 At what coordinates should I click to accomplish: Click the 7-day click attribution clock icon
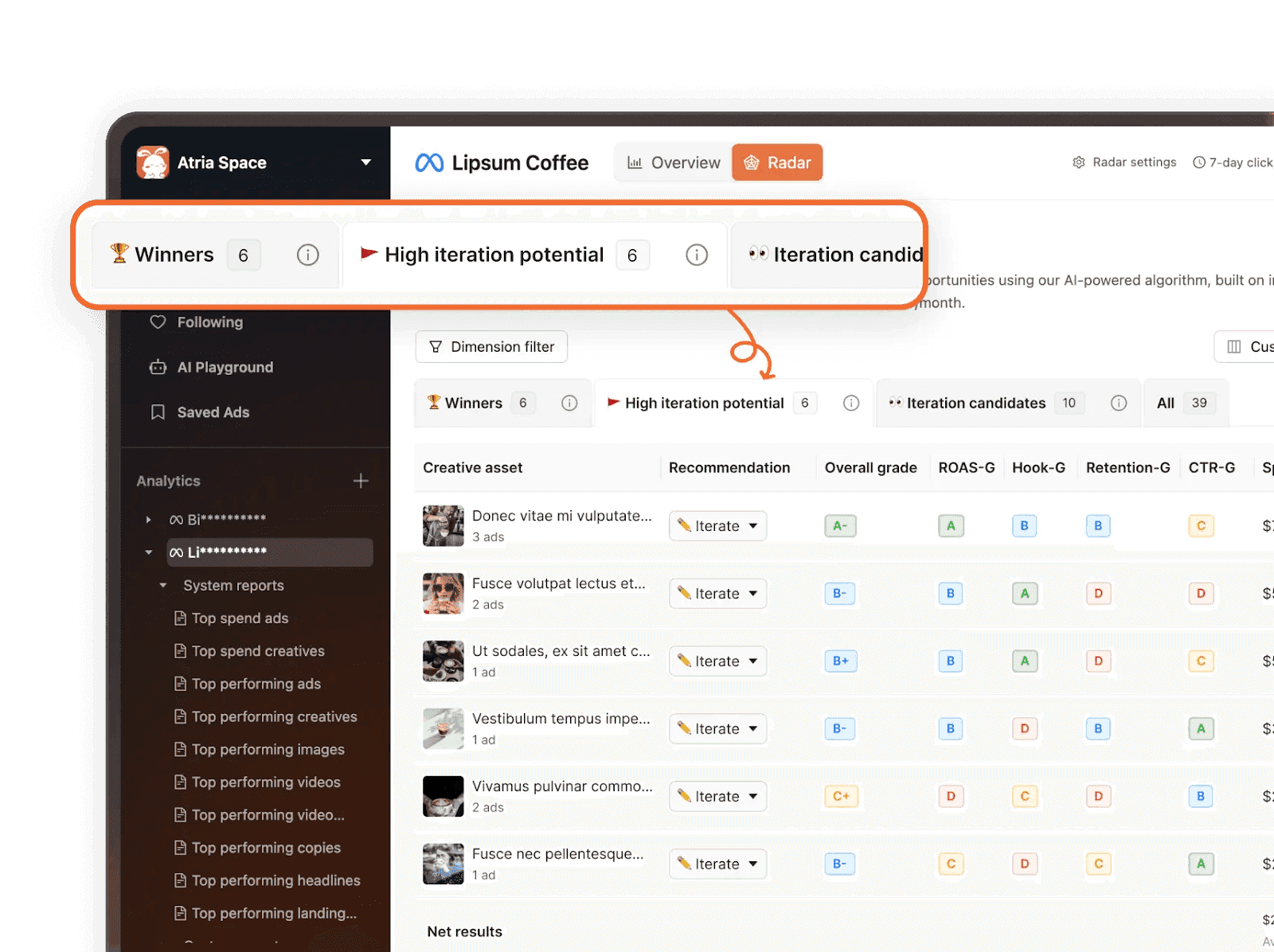click(x=1199, y=162)
